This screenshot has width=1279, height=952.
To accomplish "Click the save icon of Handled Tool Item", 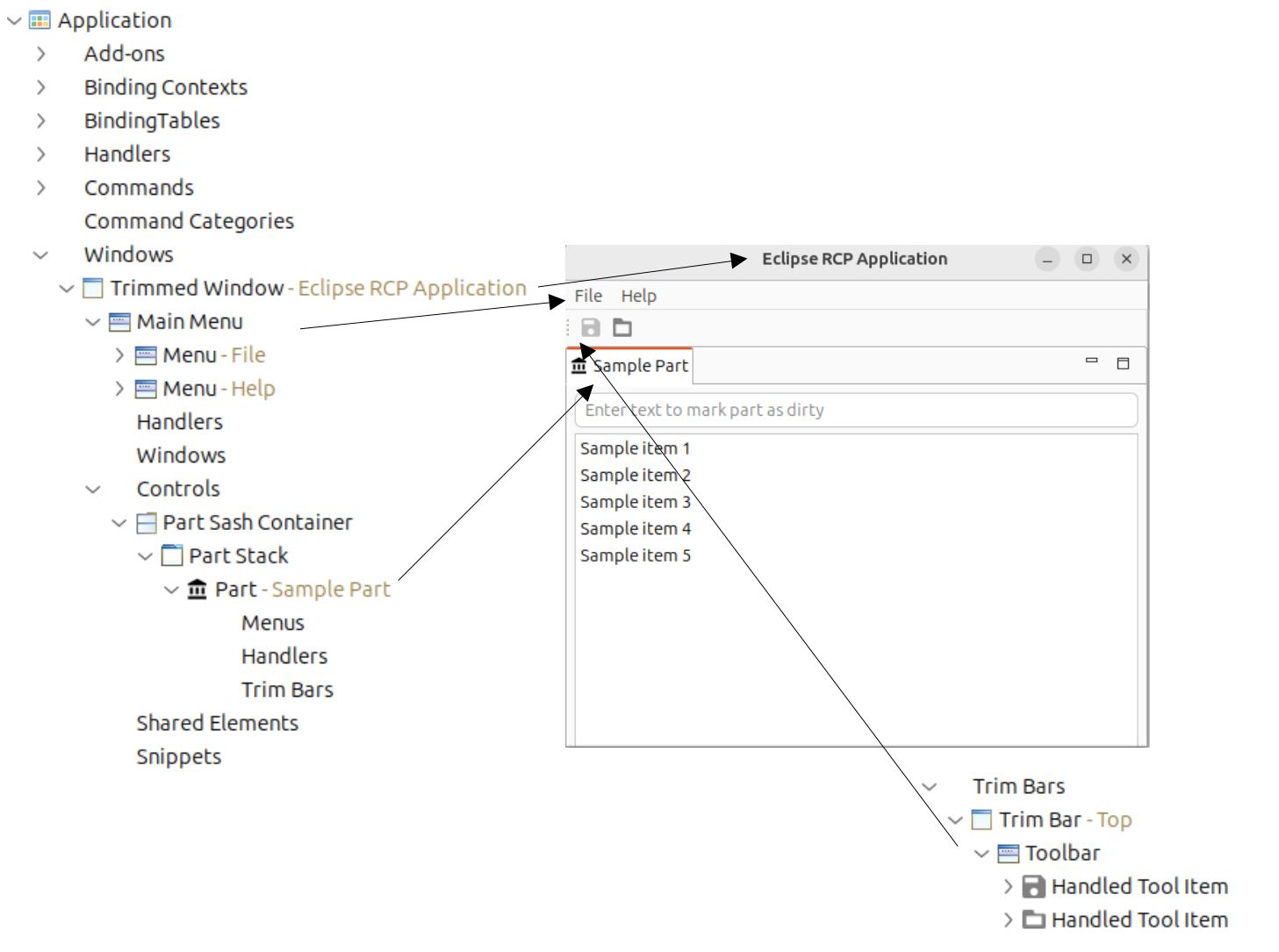I will (1034, 887).
